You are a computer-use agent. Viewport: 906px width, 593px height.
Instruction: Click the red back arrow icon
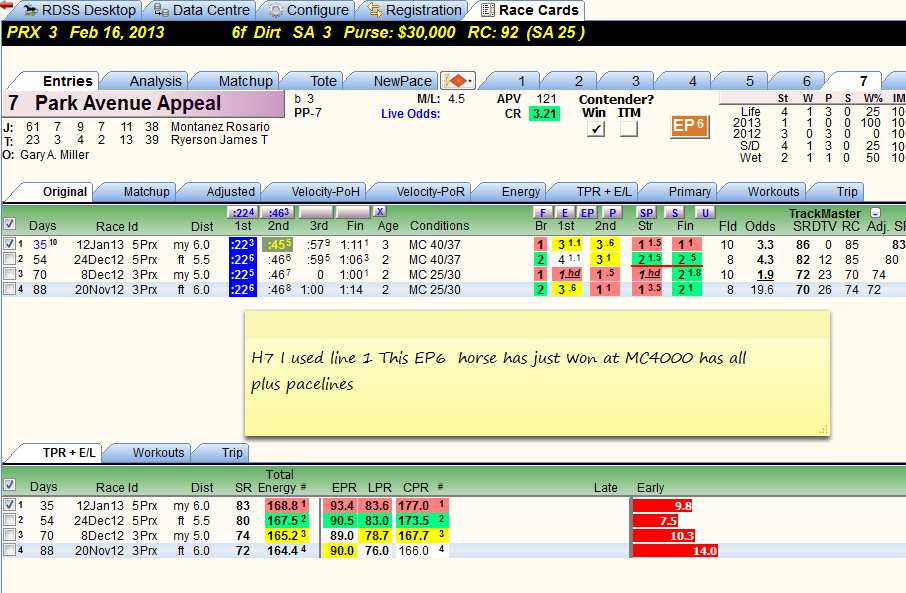(7, 5)
